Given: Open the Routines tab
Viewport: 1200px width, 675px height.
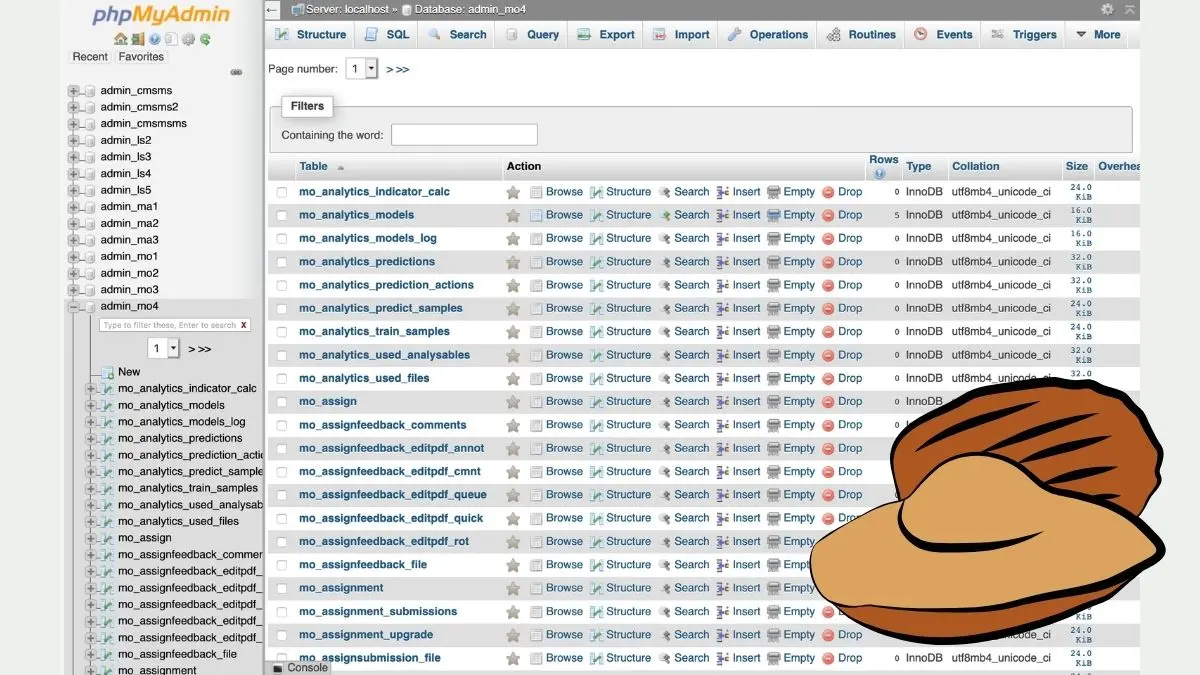Looking at the screenshot, I should click(861, 34).
